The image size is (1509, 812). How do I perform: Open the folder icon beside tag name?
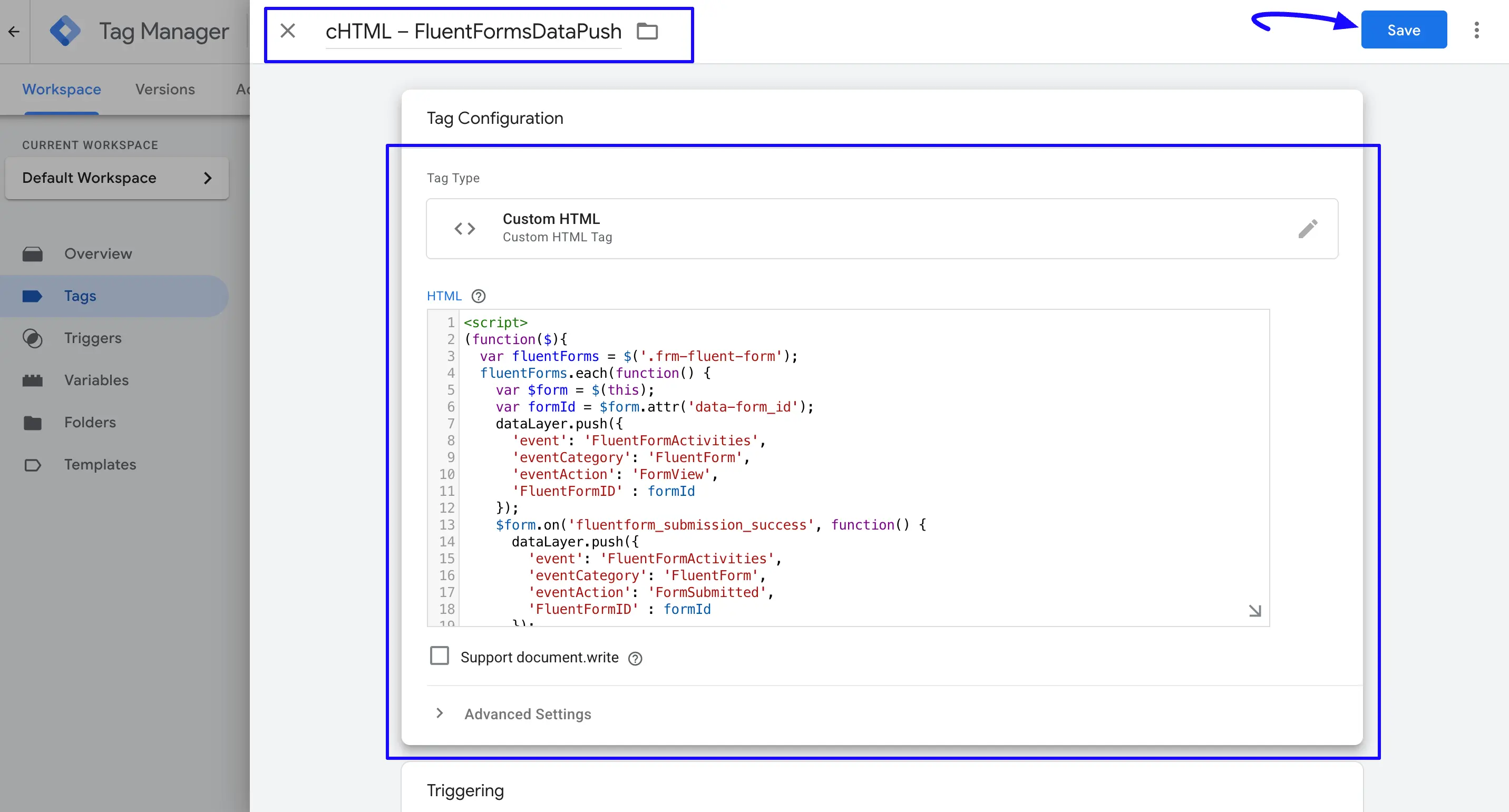[647, 31]
